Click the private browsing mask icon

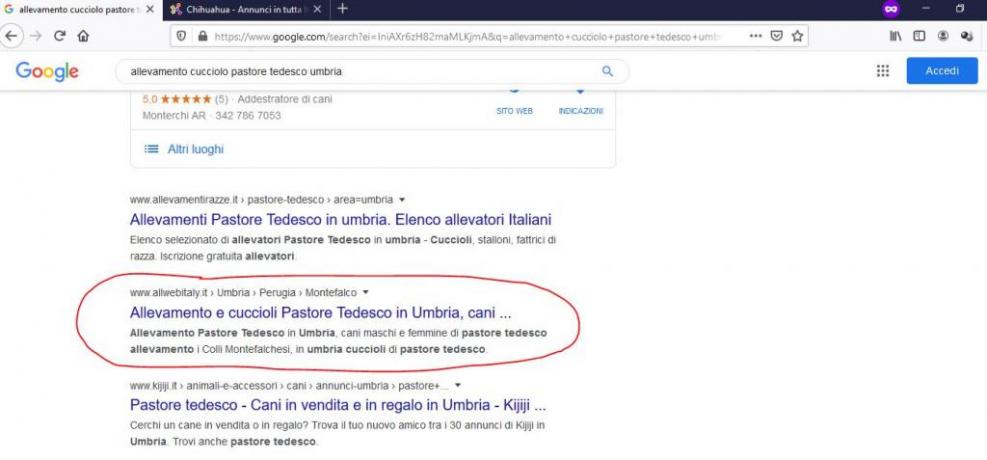coord(891,9)
